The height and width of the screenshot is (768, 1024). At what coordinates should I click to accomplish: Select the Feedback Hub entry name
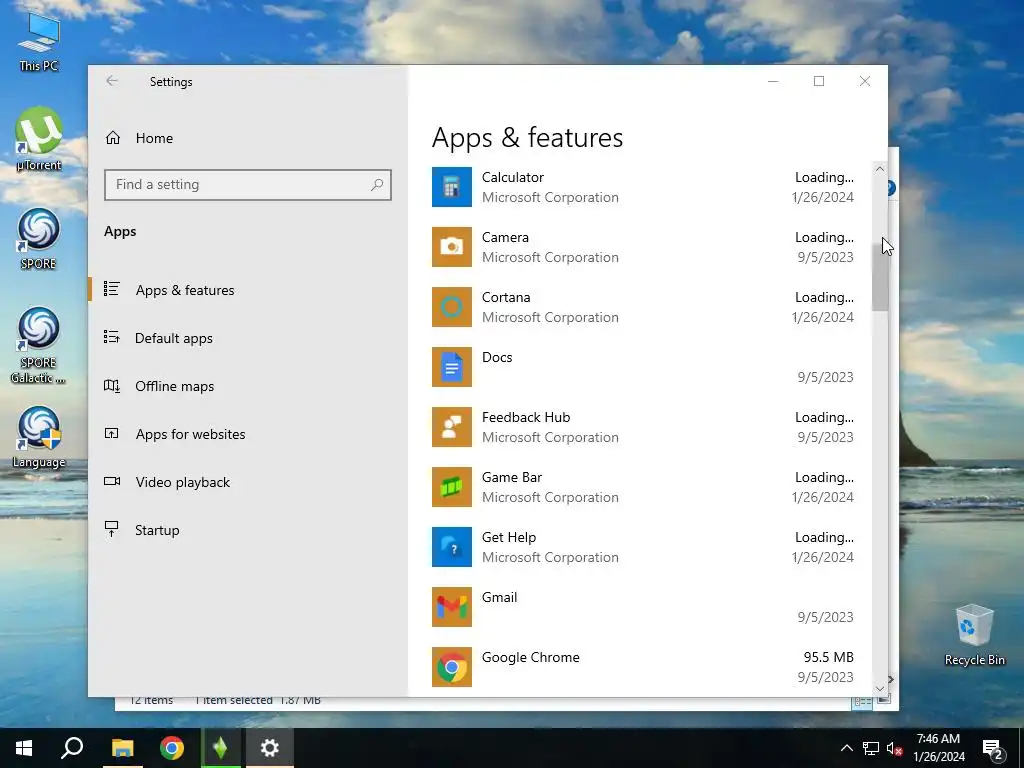pos(526,417)
